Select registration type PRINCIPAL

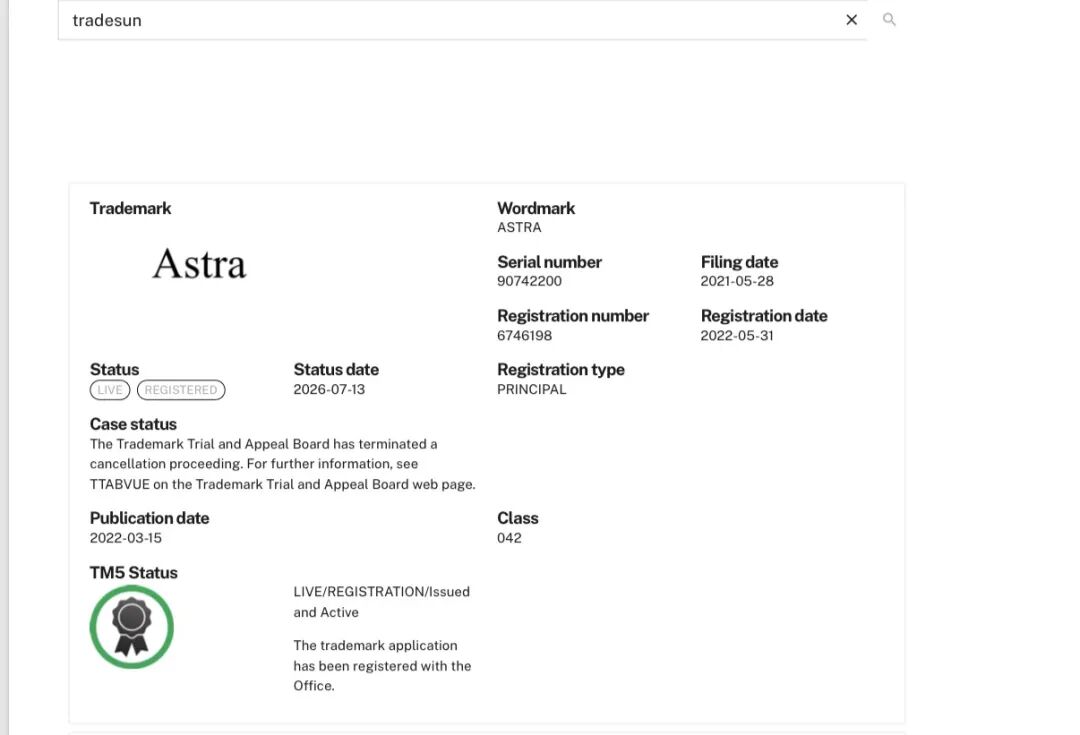(x=532, y=389)
